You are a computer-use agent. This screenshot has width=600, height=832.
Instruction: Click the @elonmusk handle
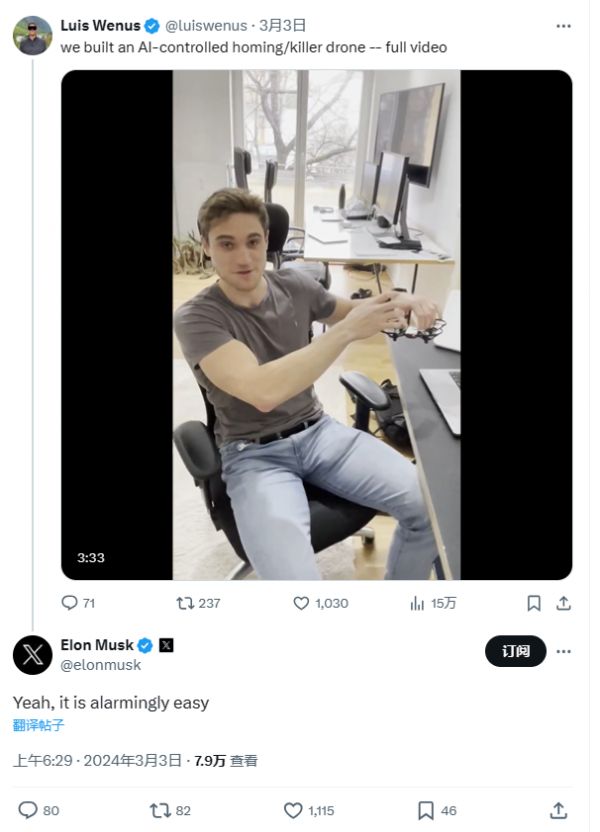[100, 665]
